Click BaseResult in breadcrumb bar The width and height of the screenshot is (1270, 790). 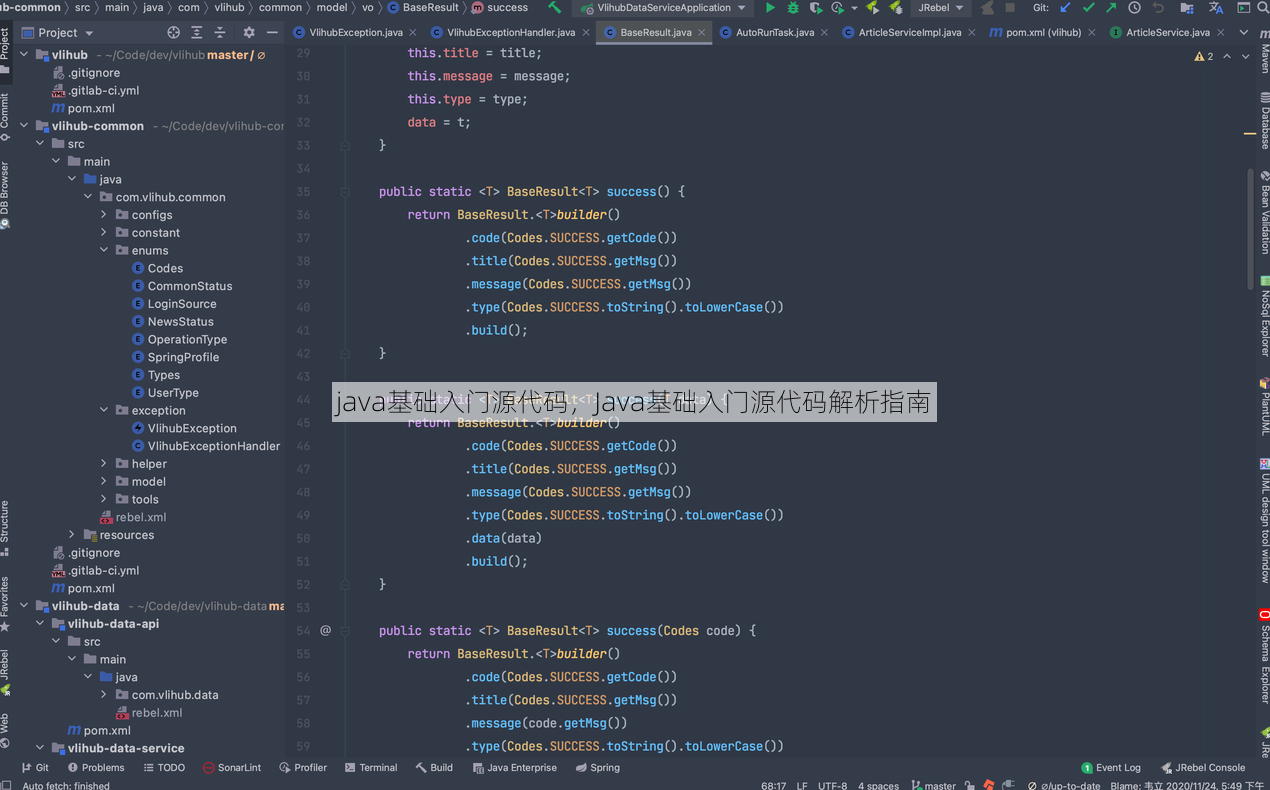point(423,8)
